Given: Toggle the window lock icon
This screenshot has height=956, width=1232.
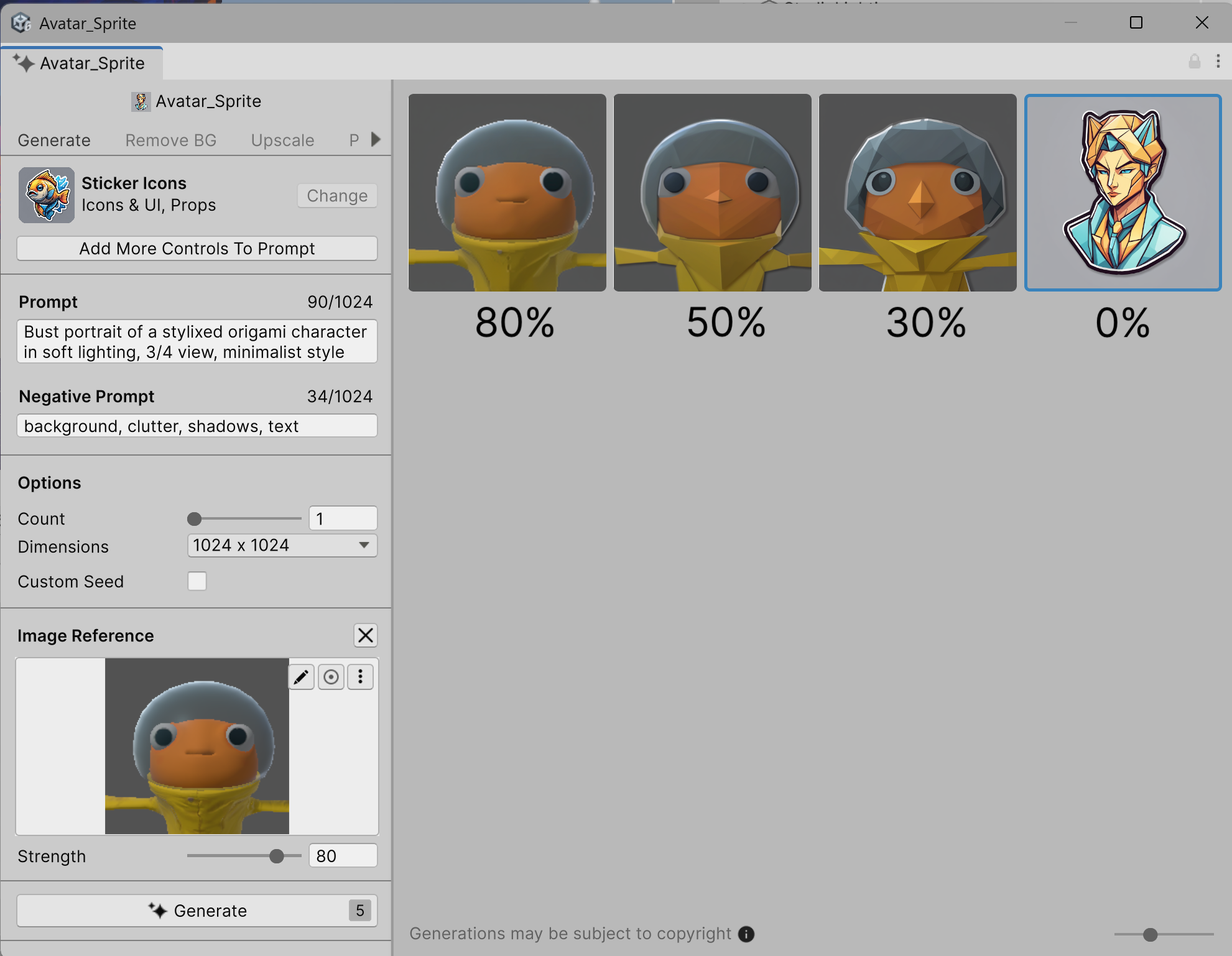Looking at the screenshot, I should point(1194,61).
